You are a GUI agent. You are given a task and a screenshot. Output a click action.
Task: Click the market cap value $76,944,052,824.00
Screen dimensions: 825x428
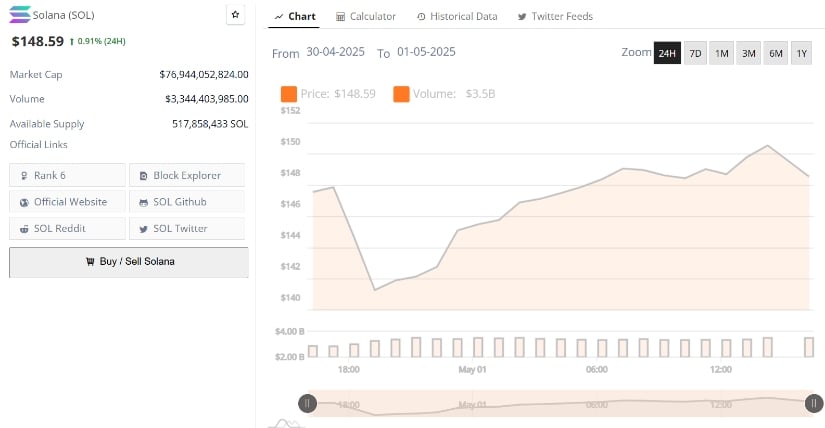(204, 74)
